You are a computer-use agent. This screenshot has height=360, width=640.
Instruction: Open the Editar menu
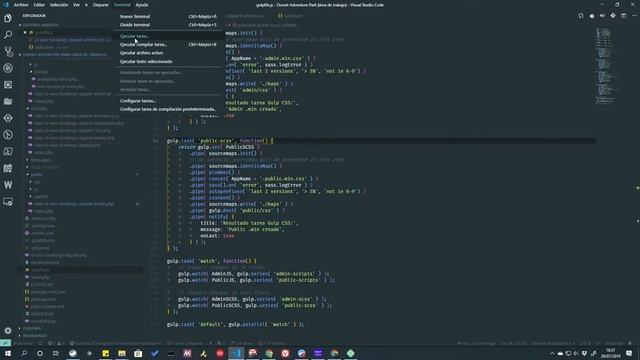click(x=39, y=5)
